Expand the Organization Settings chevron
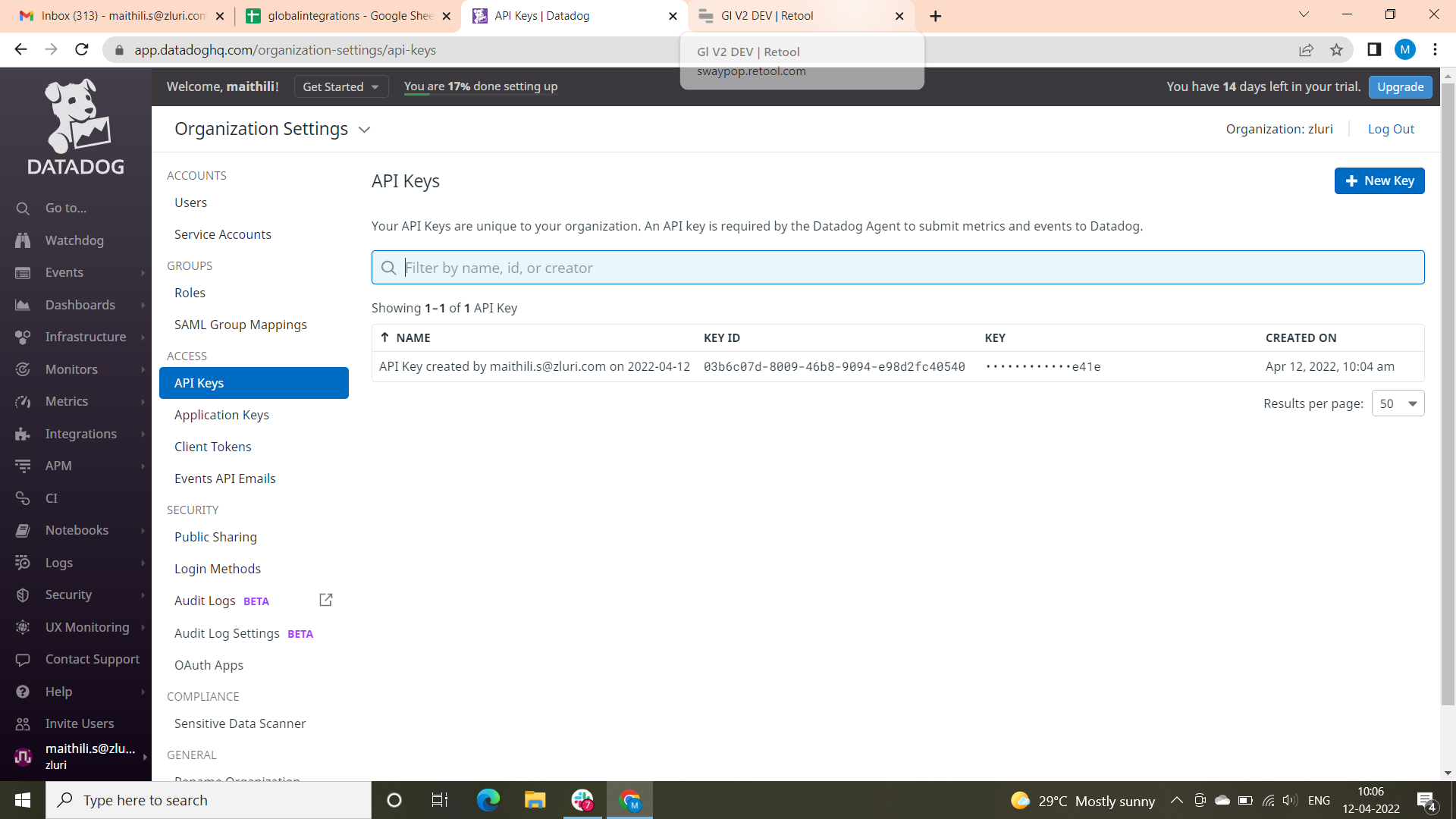The image size is (1456, 819). 365,130
